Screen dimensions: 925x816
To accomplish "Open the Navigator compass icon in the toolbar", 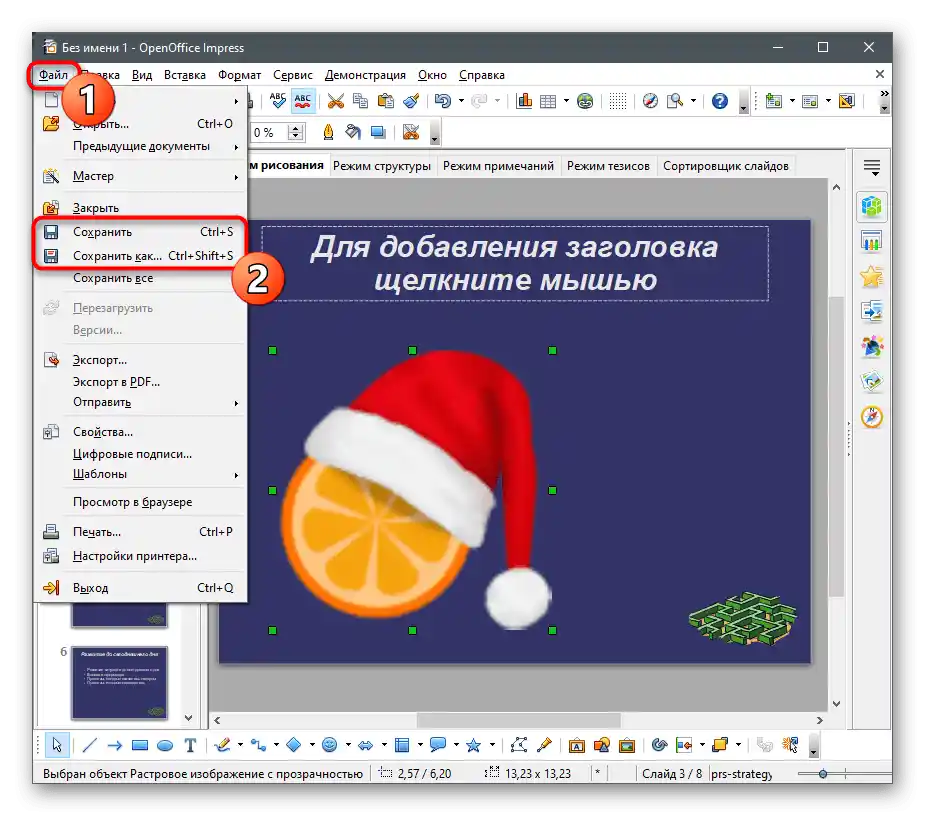I will [650, 101].
